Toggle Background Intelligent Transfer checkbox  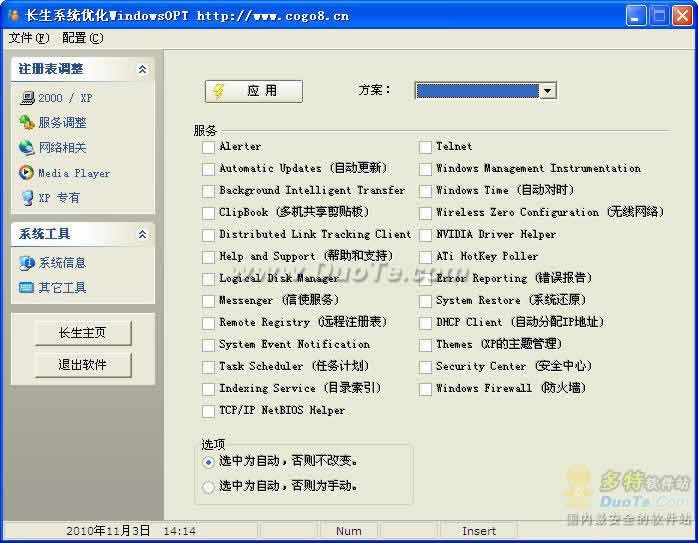[208, 191]
